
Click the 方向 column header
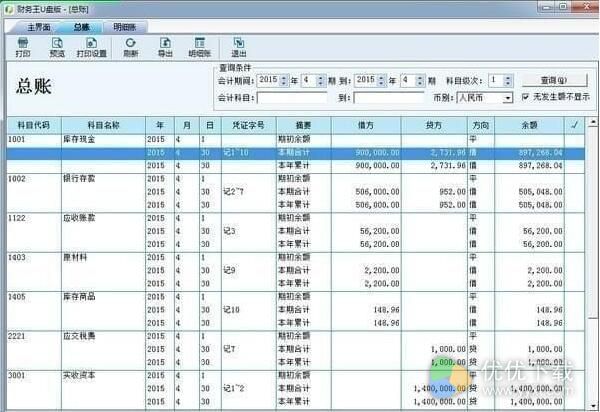point(481,125)
